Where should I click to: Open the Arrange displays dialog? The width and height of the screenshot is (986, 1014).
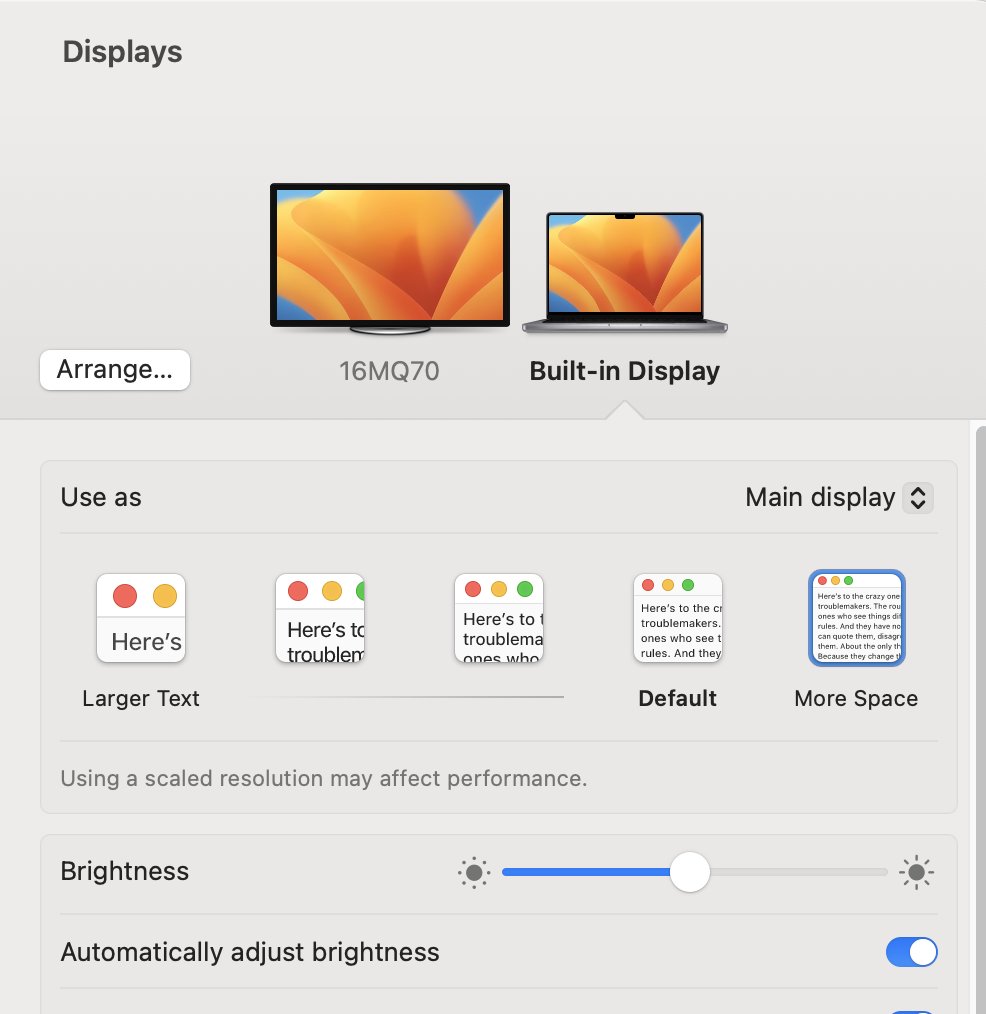click(x=114, y=370)
